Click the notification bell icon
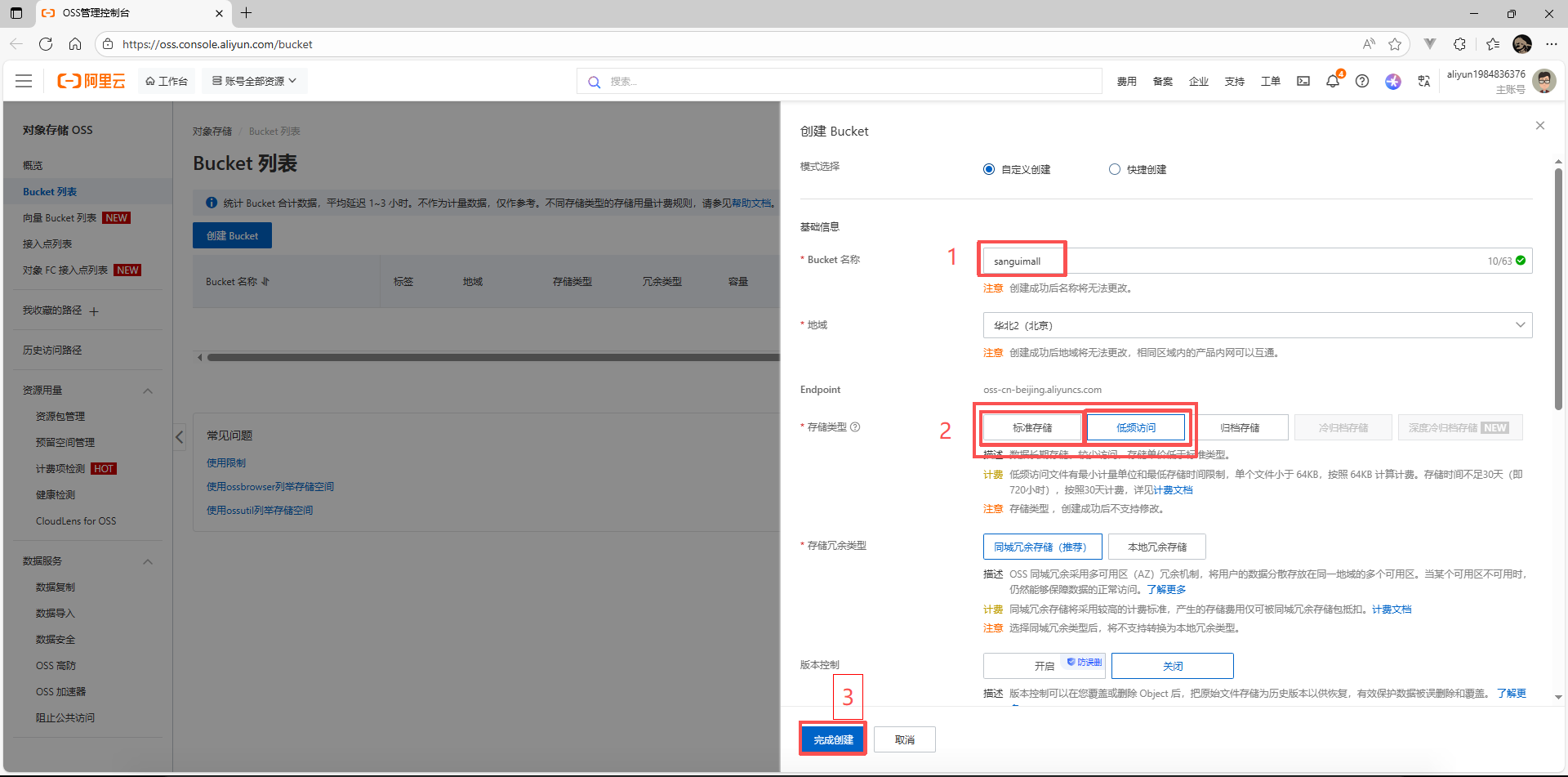 [x=1332, y=81]
